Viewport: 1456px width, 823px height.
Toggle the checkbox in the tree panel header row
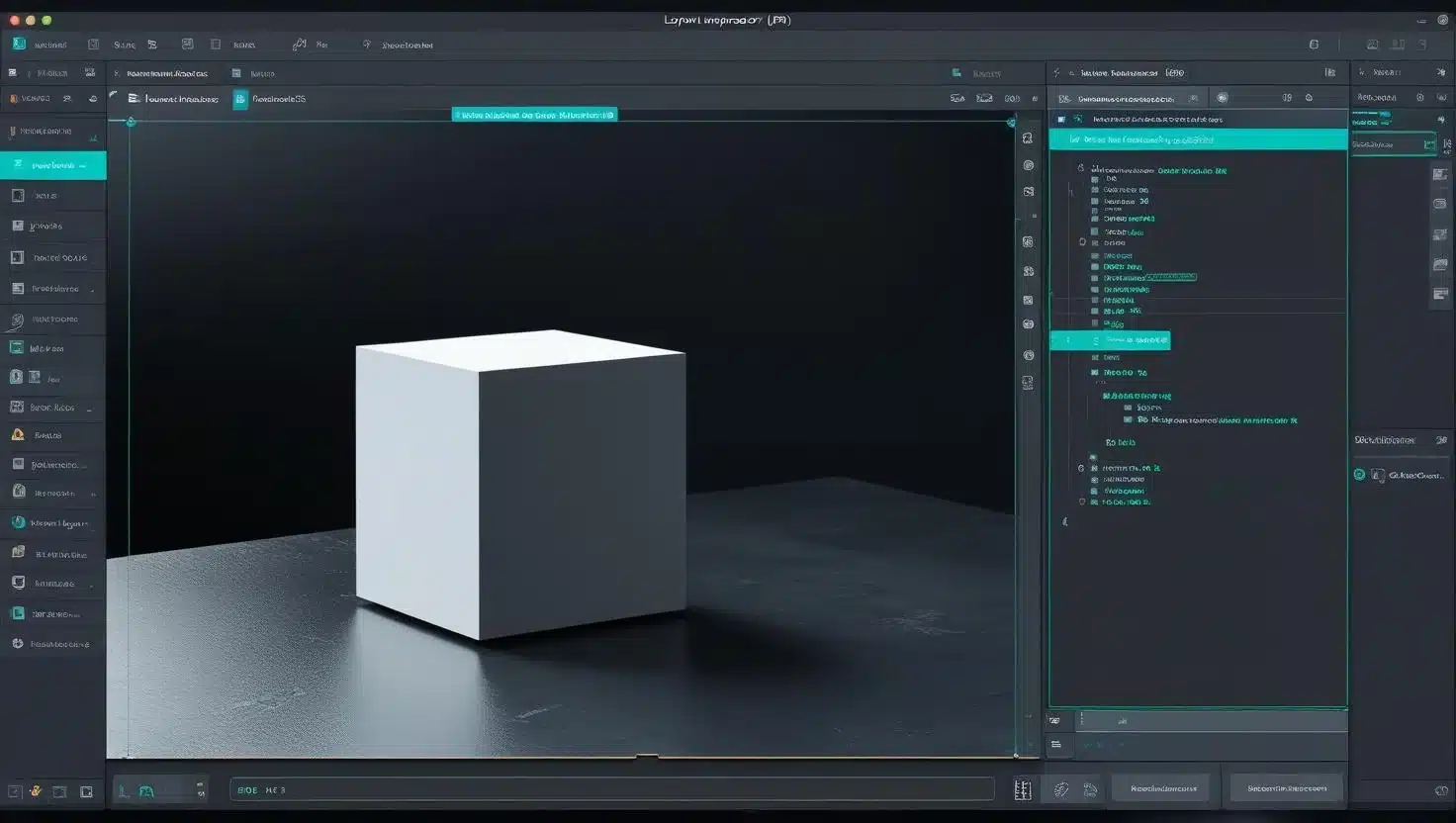click(x=1061, y=120)
